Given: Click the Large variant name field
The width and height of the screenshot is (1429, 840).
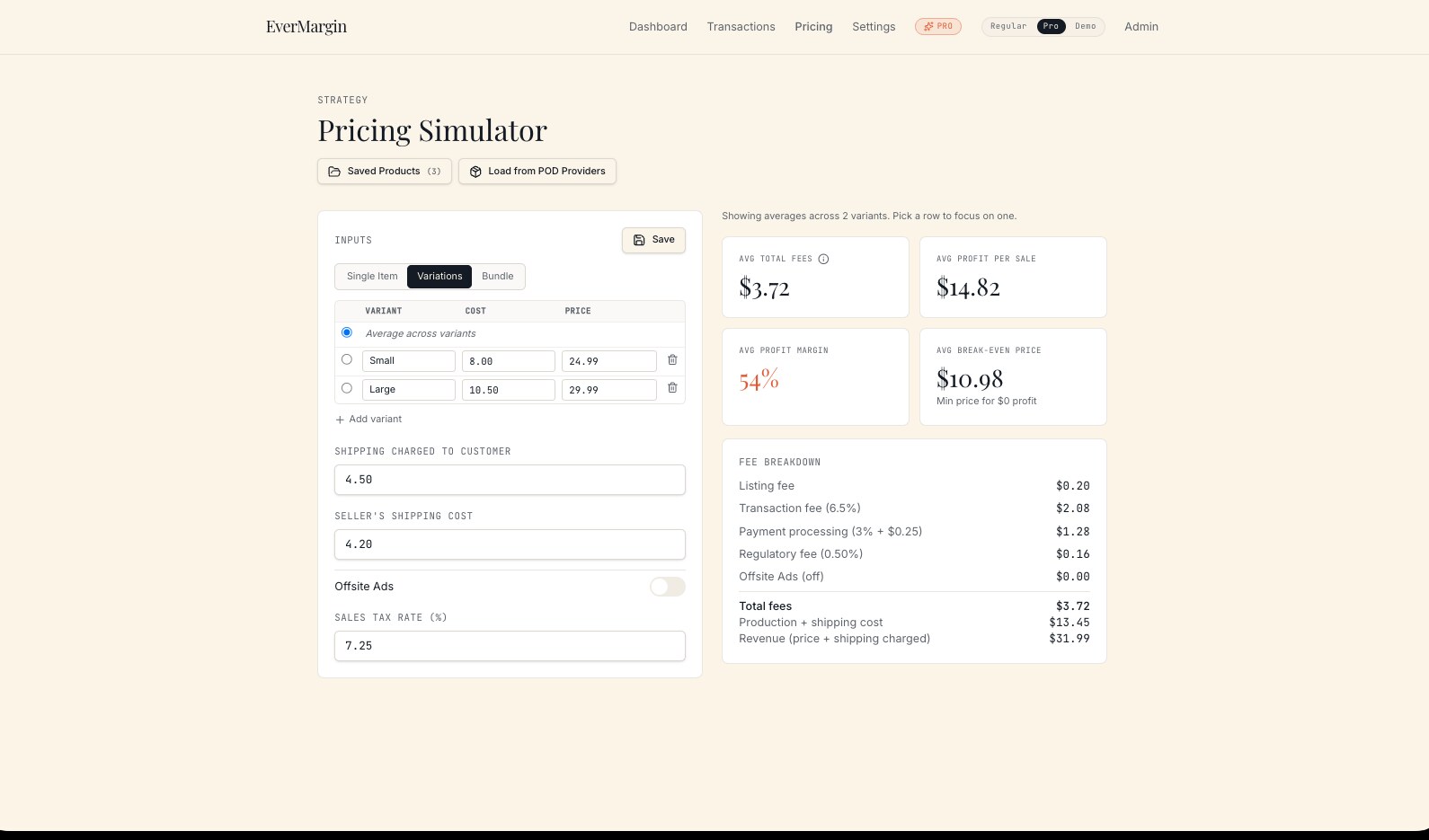Looking at the screenshot, I should click(409, 390).
